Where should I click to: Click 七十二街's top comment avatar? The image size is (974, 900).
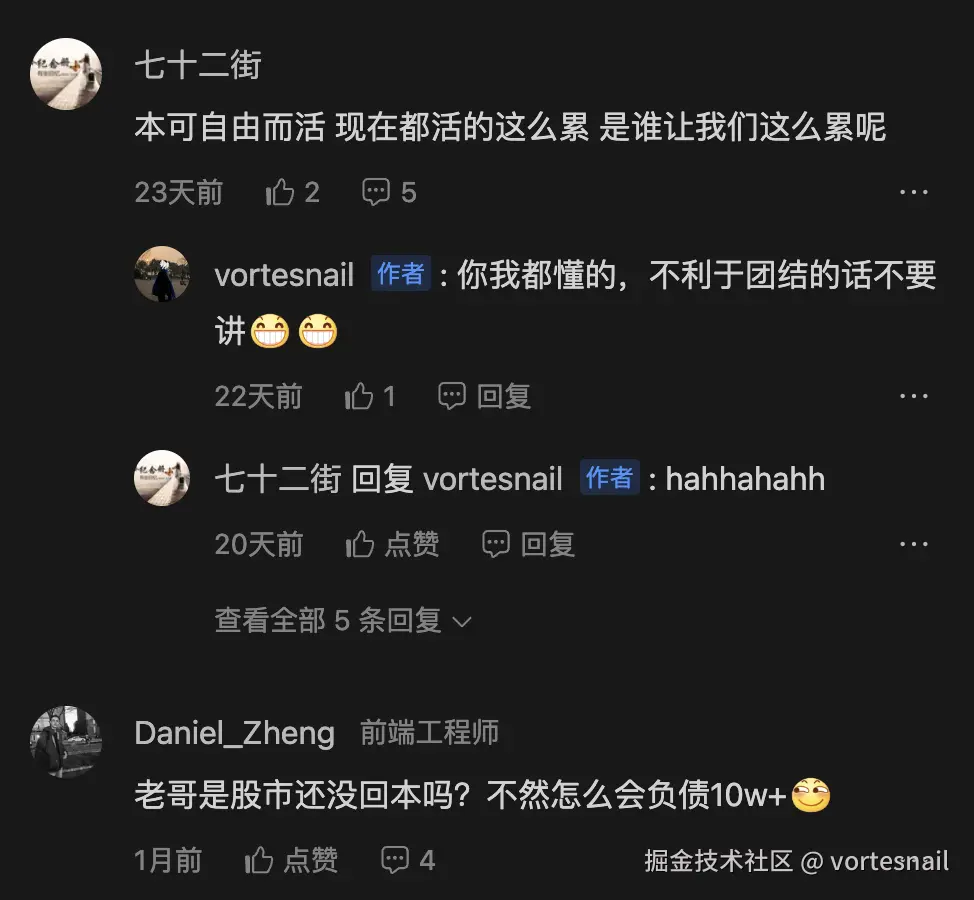click(66, 74)
